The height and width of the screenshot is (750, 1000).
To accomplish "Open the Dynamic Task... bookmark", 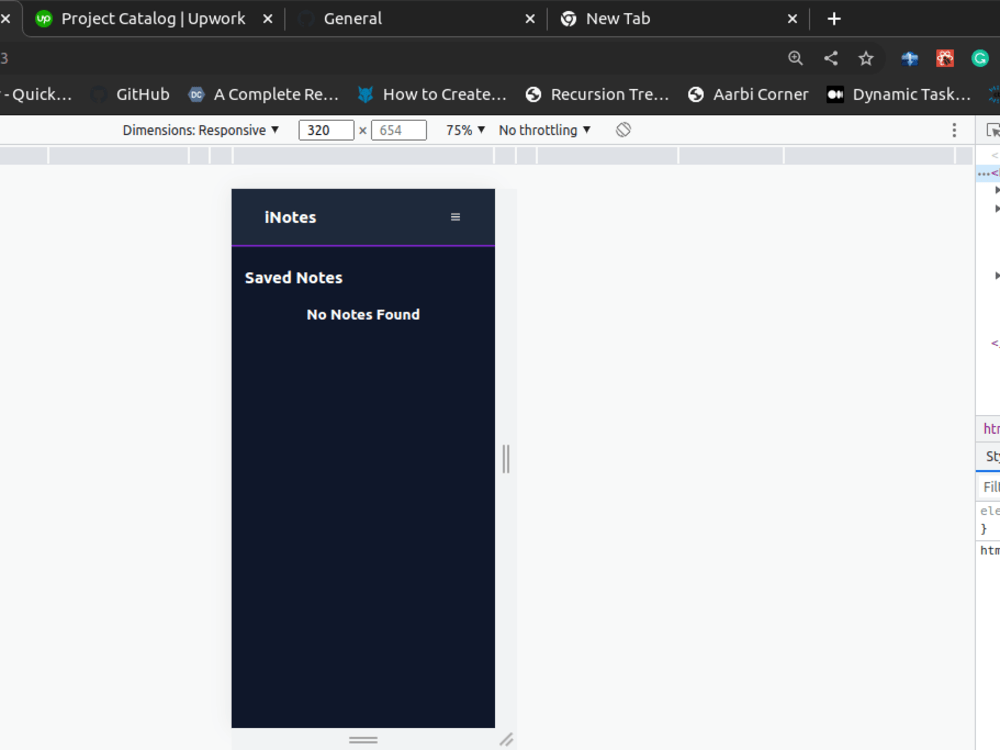I will pos(899,94).
